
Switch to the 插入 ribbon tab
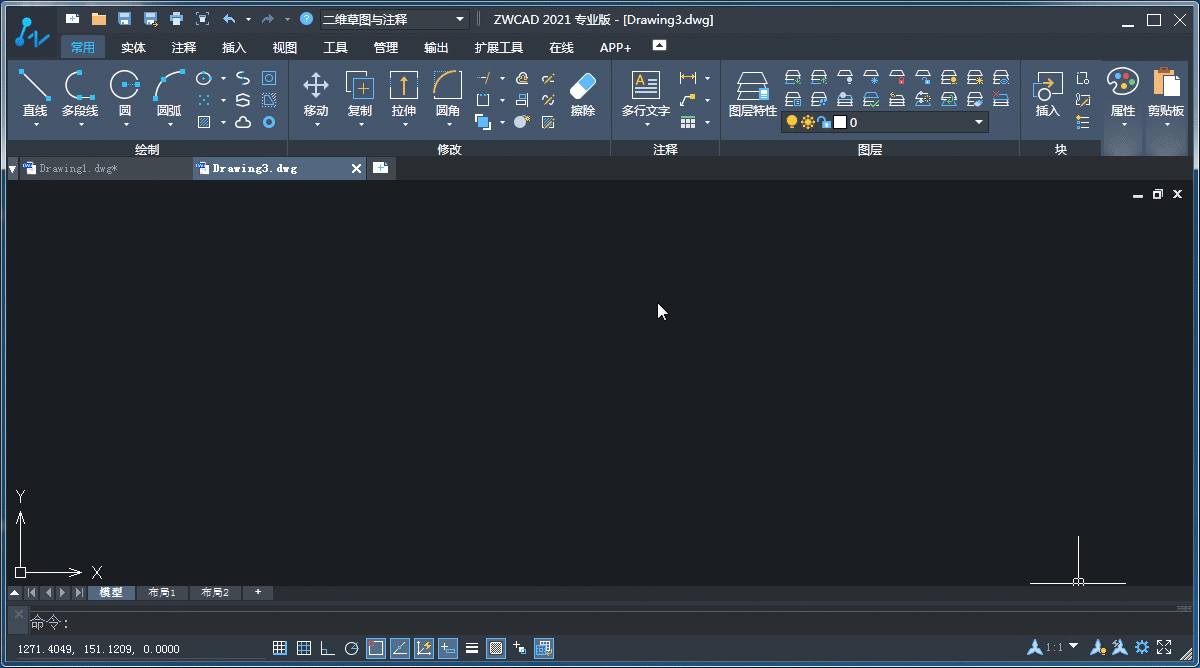coord(233,46)
